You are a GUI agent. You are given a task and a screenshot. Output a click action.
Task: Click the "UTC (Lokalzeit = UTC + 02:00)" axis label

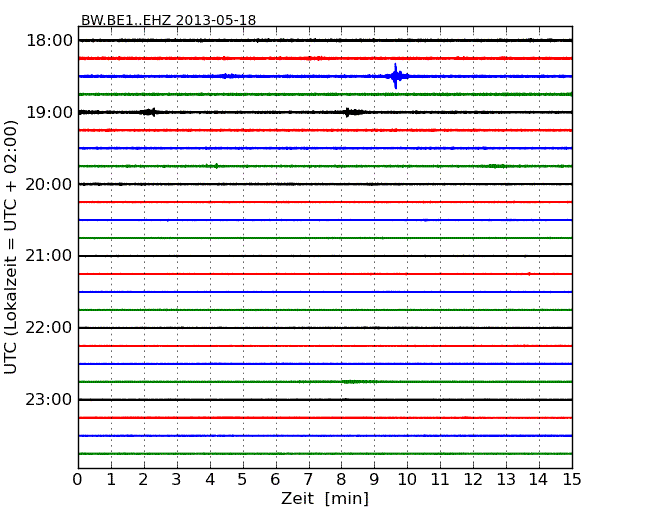[x=11, y=247]
